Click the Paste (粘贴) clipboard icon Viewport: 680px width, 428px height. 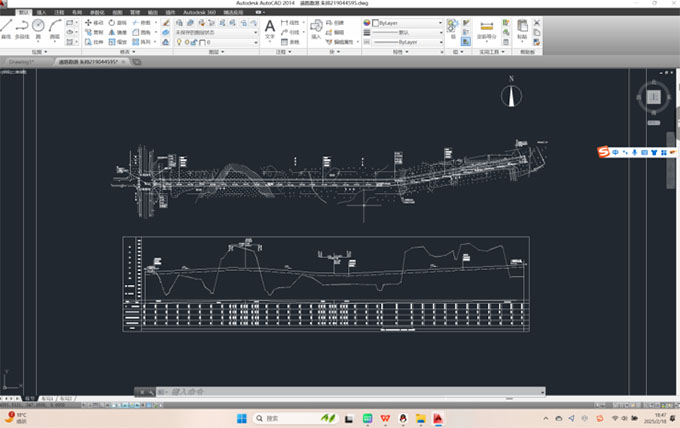click(x=522, y=28)
